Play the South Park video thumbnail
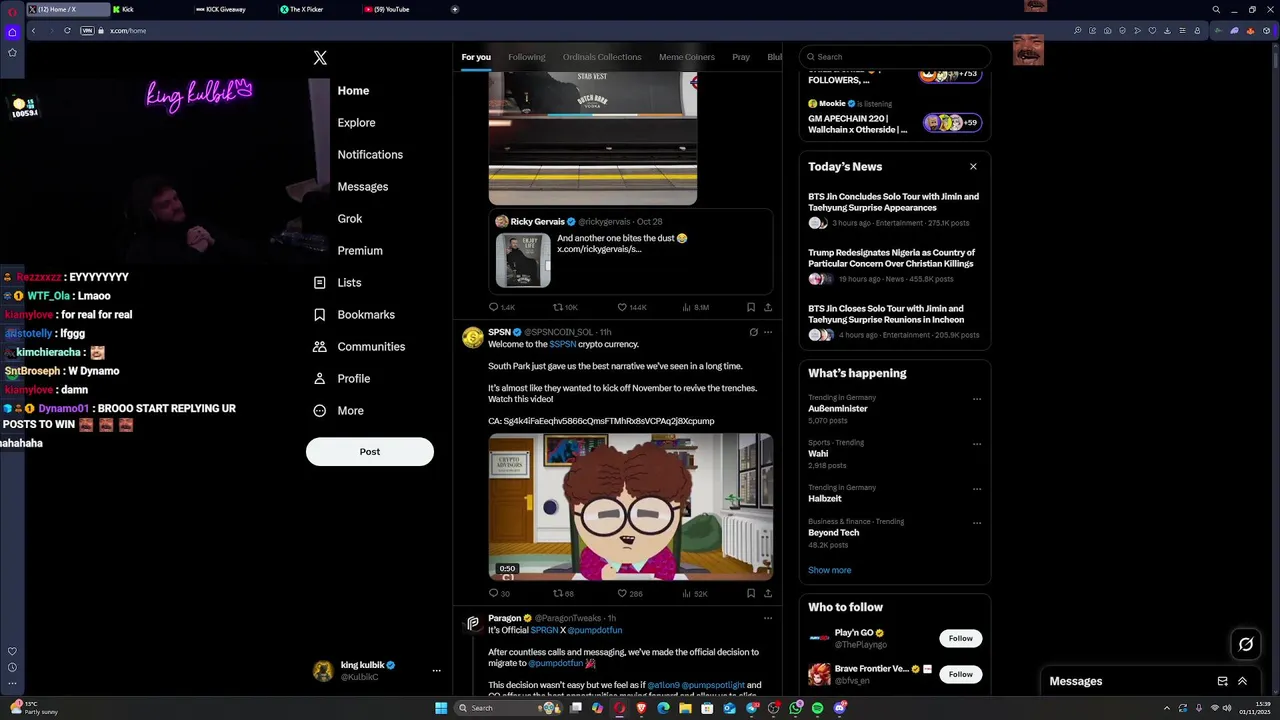This screenshot has height=720, width=1280. 631,507
